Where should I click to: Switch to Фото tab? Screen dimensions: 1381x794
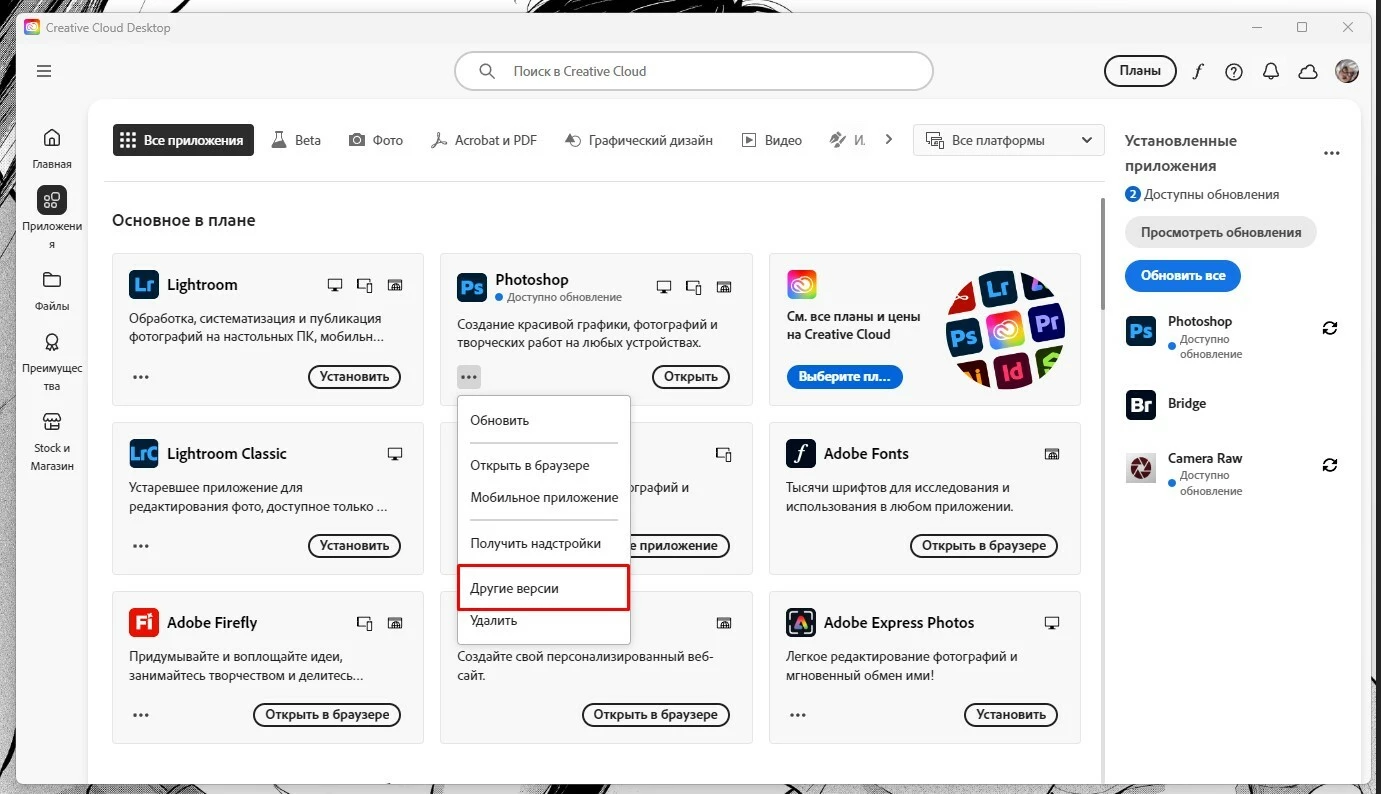tap(376, 140)
